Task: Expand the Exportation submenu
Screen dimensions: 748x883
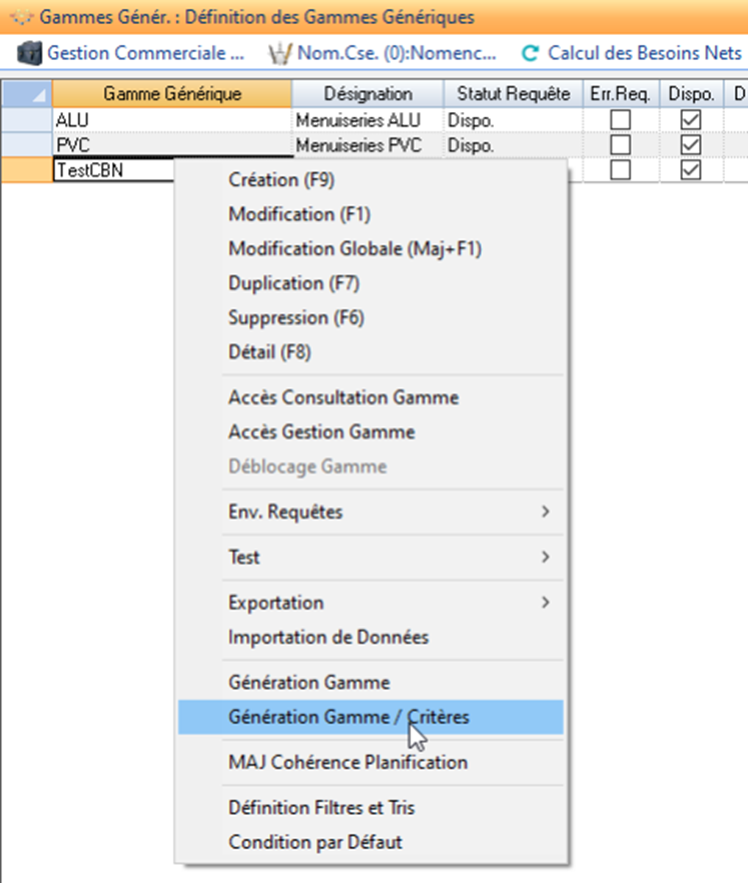Action: (x=545, y=603)
